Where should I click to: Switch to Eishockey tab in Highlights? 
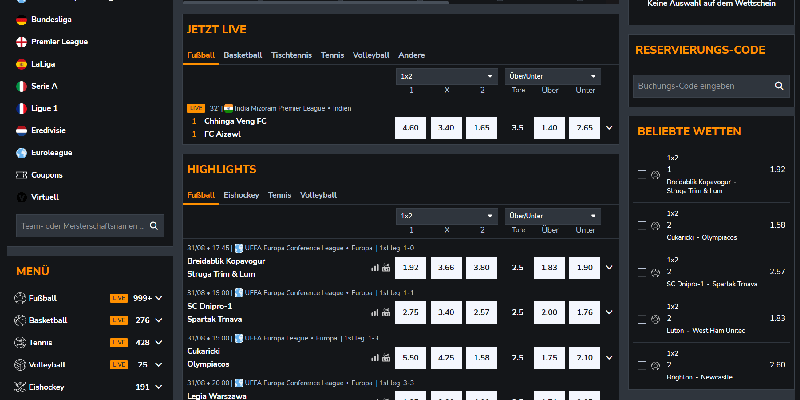point(242,195)
